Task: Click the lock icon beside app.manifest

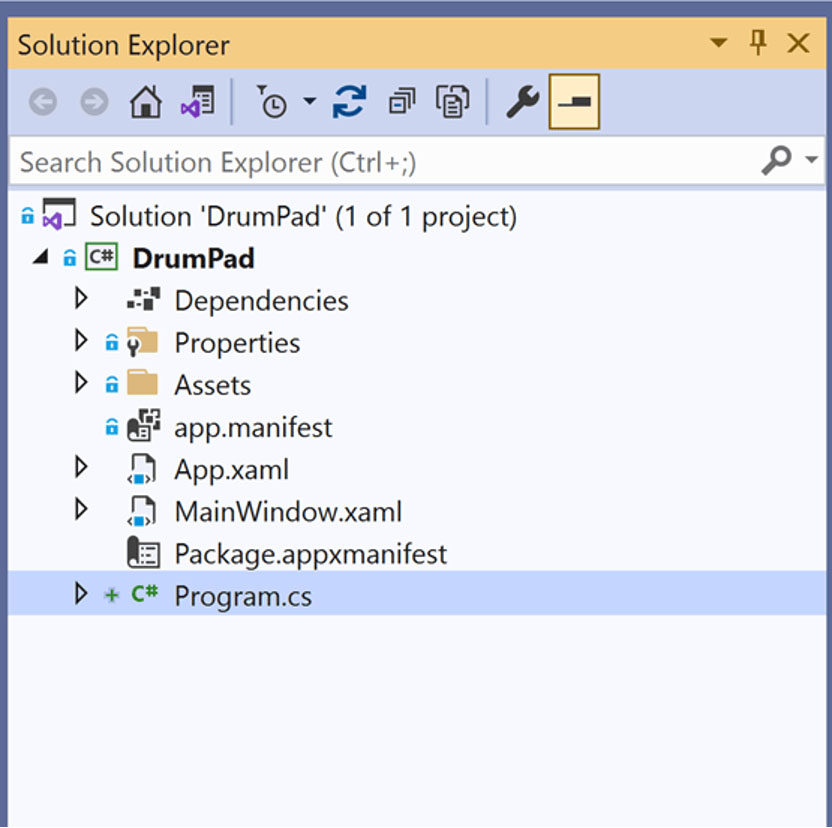Action: click(x=111, y=426)
